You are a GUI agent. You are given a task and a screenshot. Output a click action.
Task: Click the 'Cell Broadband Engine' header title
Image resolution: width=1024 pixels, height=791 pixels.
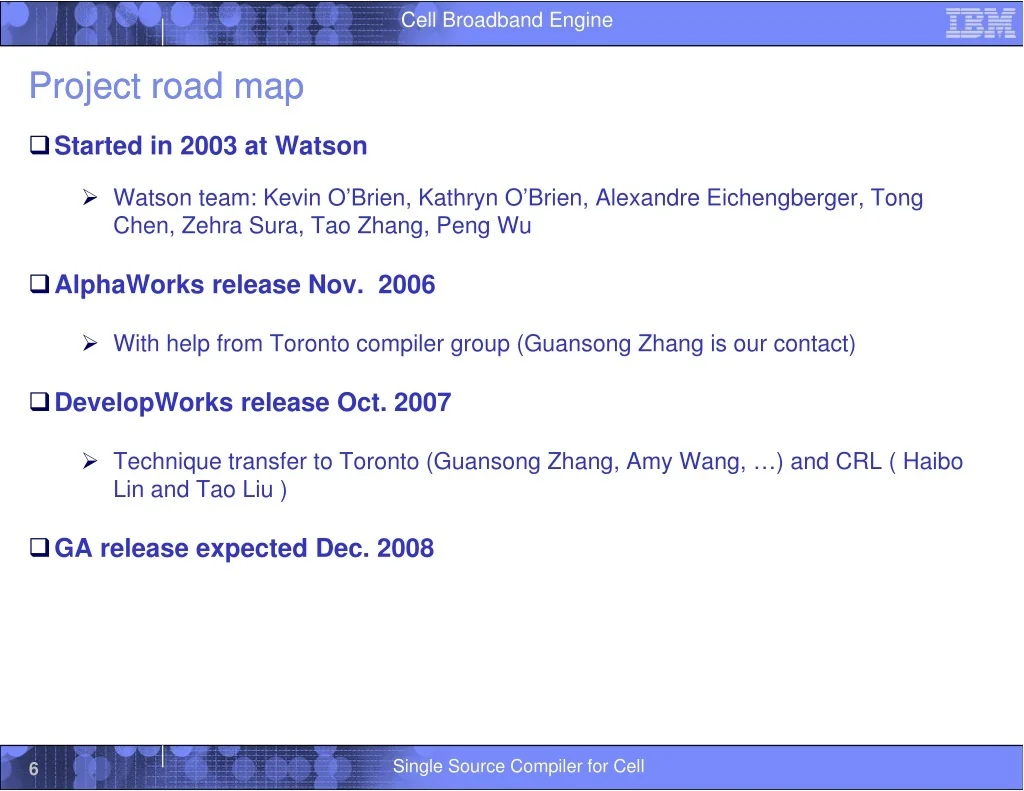(x=507, y=20)
